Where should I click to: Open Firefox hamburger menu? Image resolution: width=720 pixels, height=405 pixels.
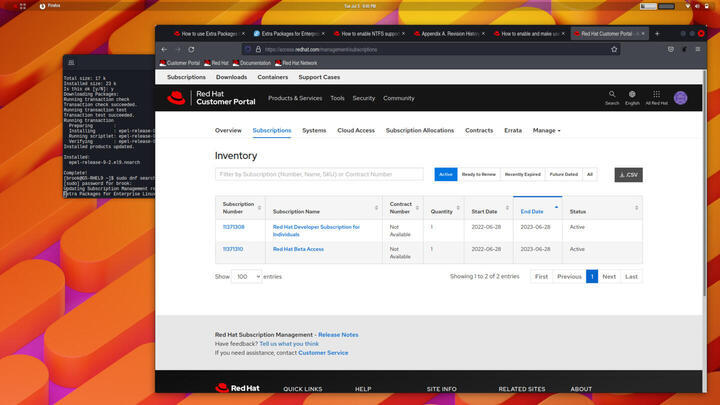pyautogui.click(x=698, y=49)
